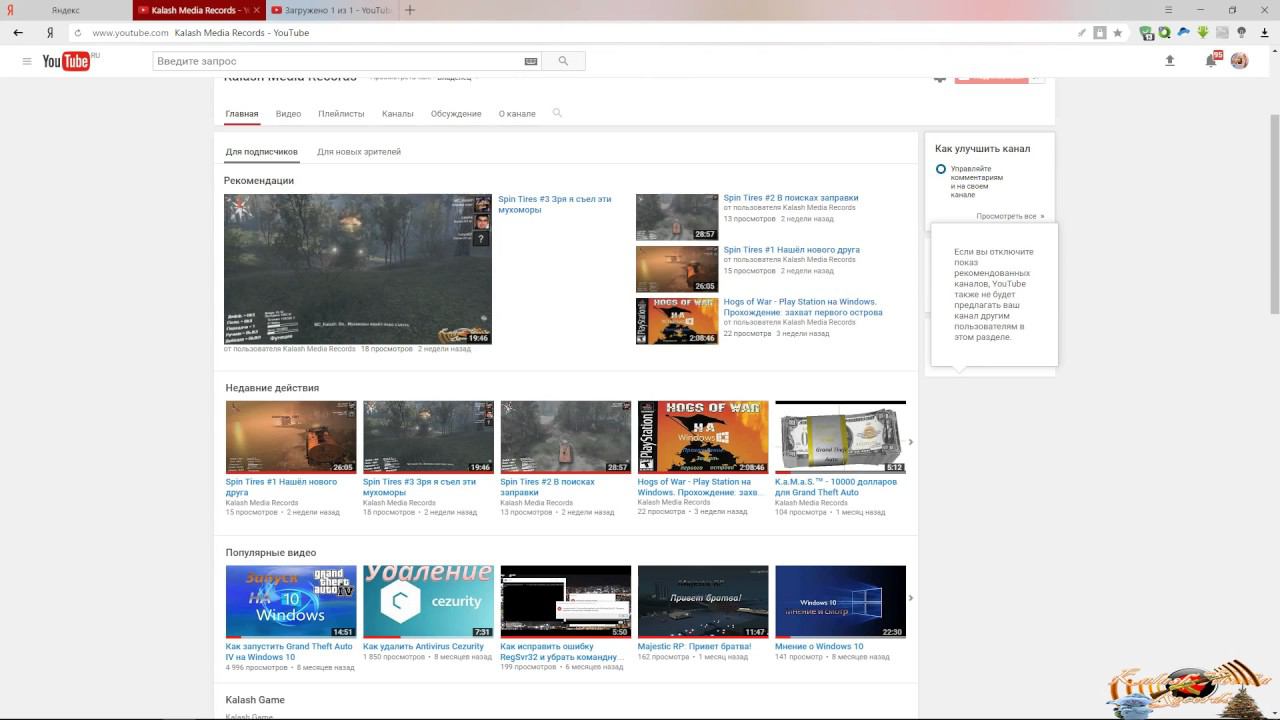
Task: Open the YouTube guide hamburger menu
Action: click(27, 62)
